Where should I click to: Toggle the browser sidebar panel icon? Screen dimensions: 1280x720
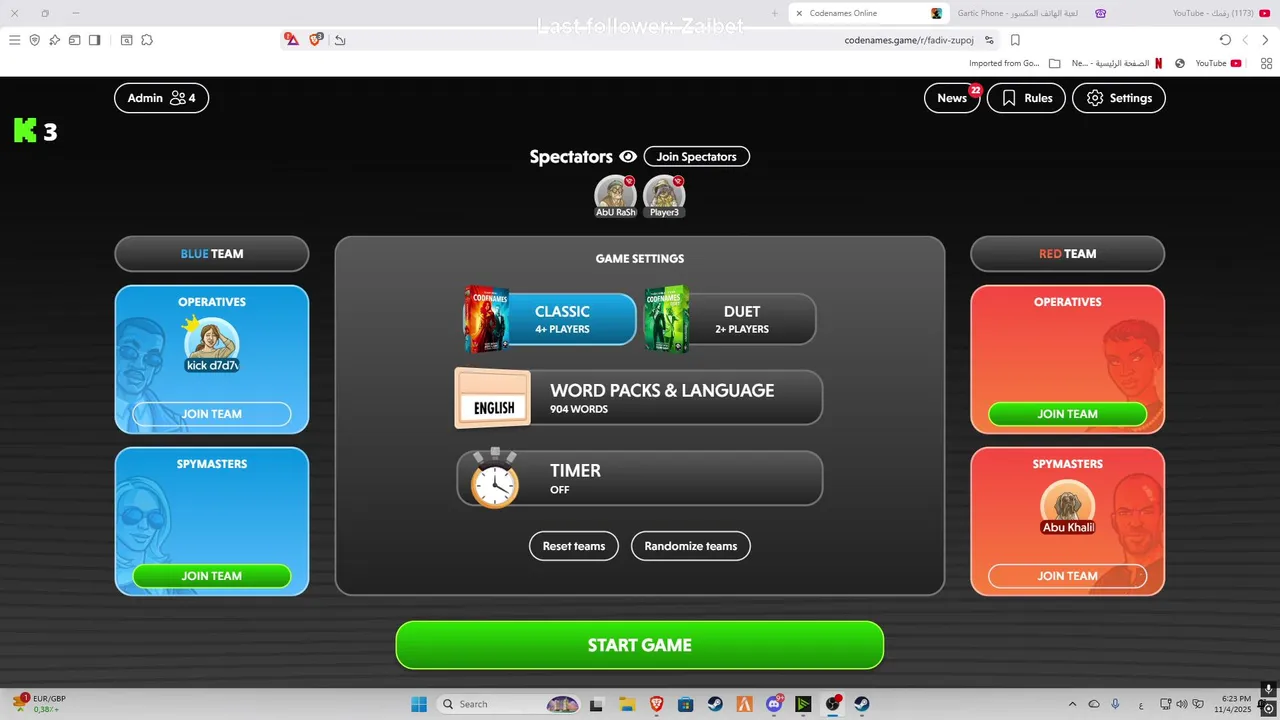point(94,40)
